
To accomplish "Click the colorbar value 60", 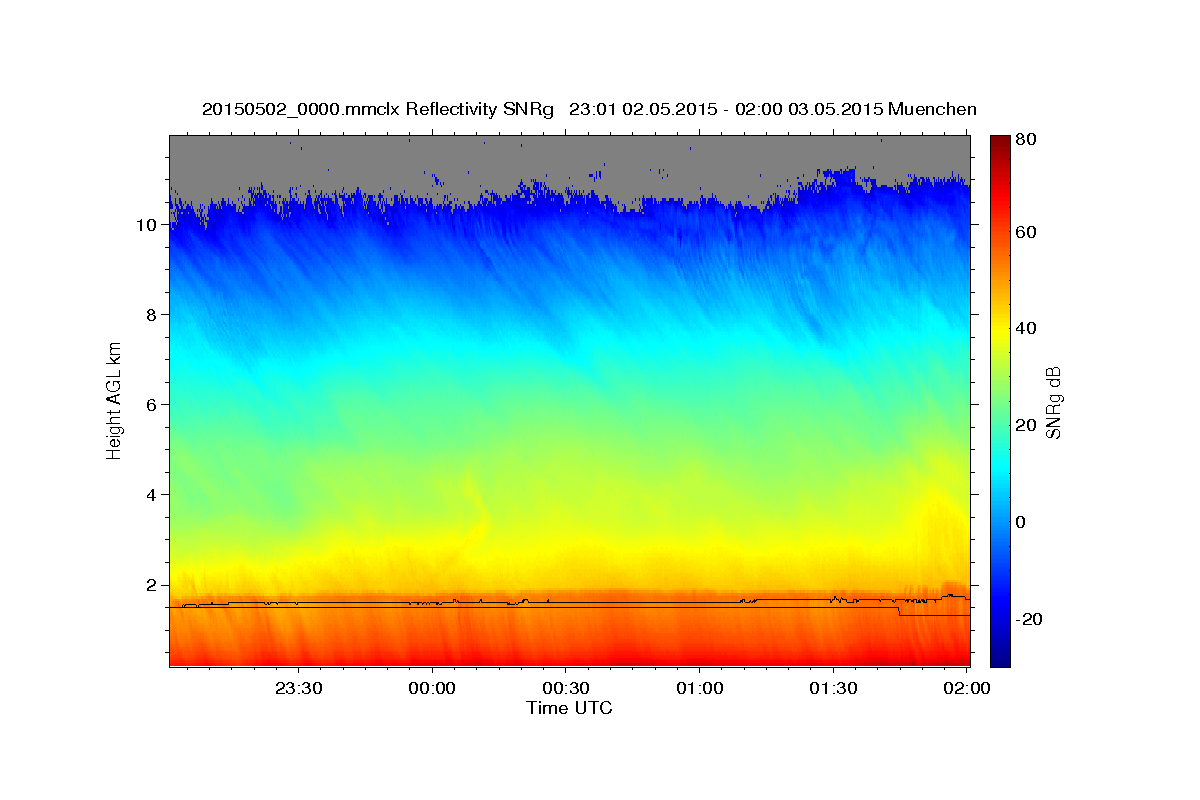I will tap(1026, 232).
